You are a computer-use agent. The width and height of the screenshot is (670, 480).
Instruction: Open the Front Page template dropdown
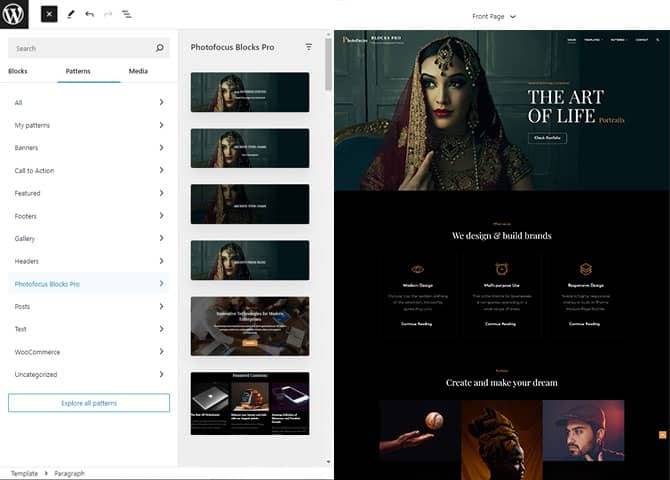click(494, 16)
